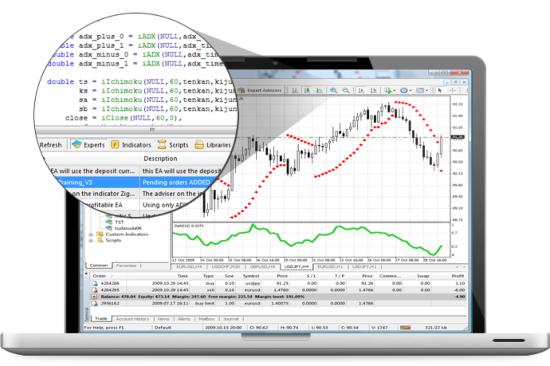Click the order icon of row 4284295
Image resolution: width=550 pixels, height=366 pixels.
(x=95, y=290)
